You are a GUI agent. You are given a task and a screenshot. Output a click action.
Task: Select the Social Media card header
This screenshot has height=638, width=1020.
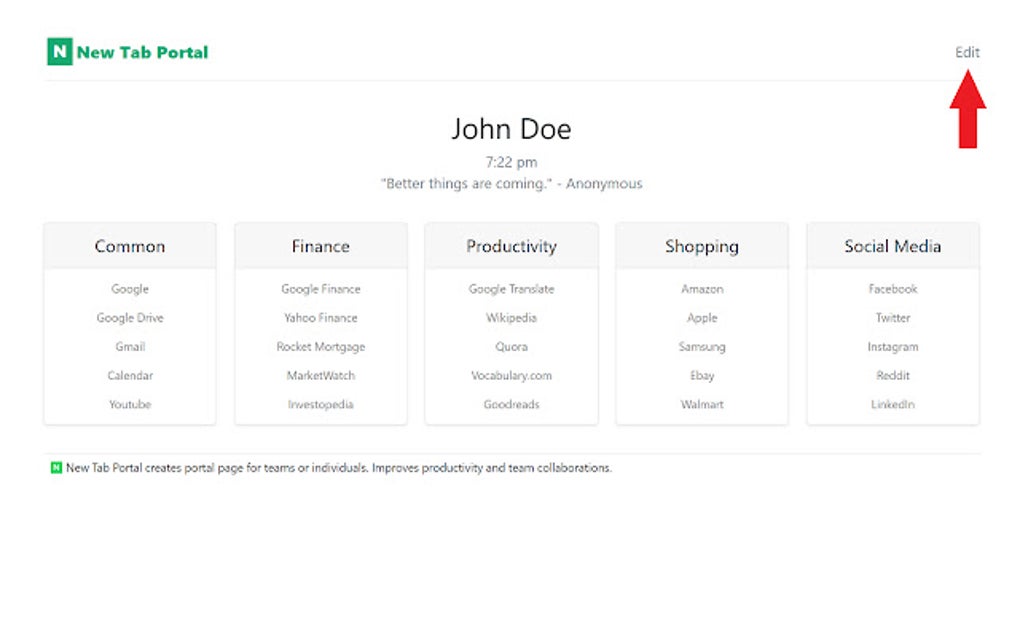[892, 246]
